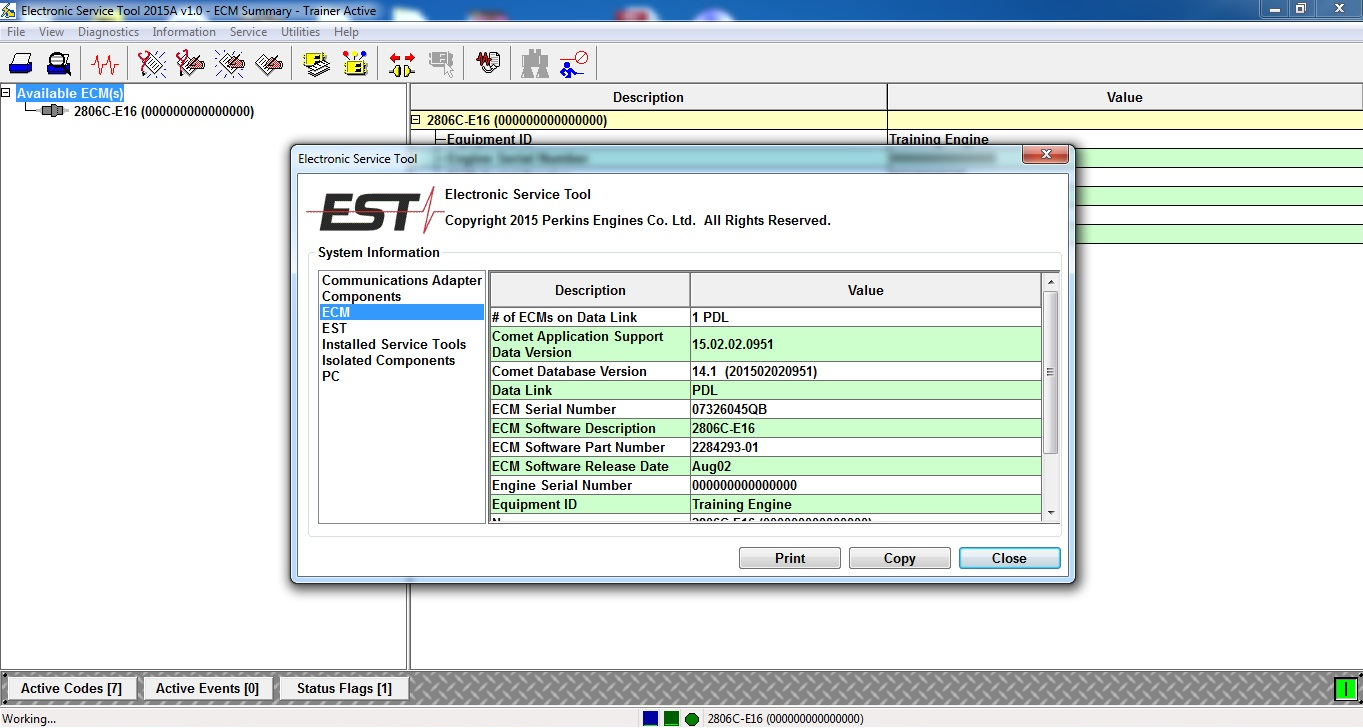1363x728 pixels.
Task: Select ECM in System Information list
Action: point(402,312)
